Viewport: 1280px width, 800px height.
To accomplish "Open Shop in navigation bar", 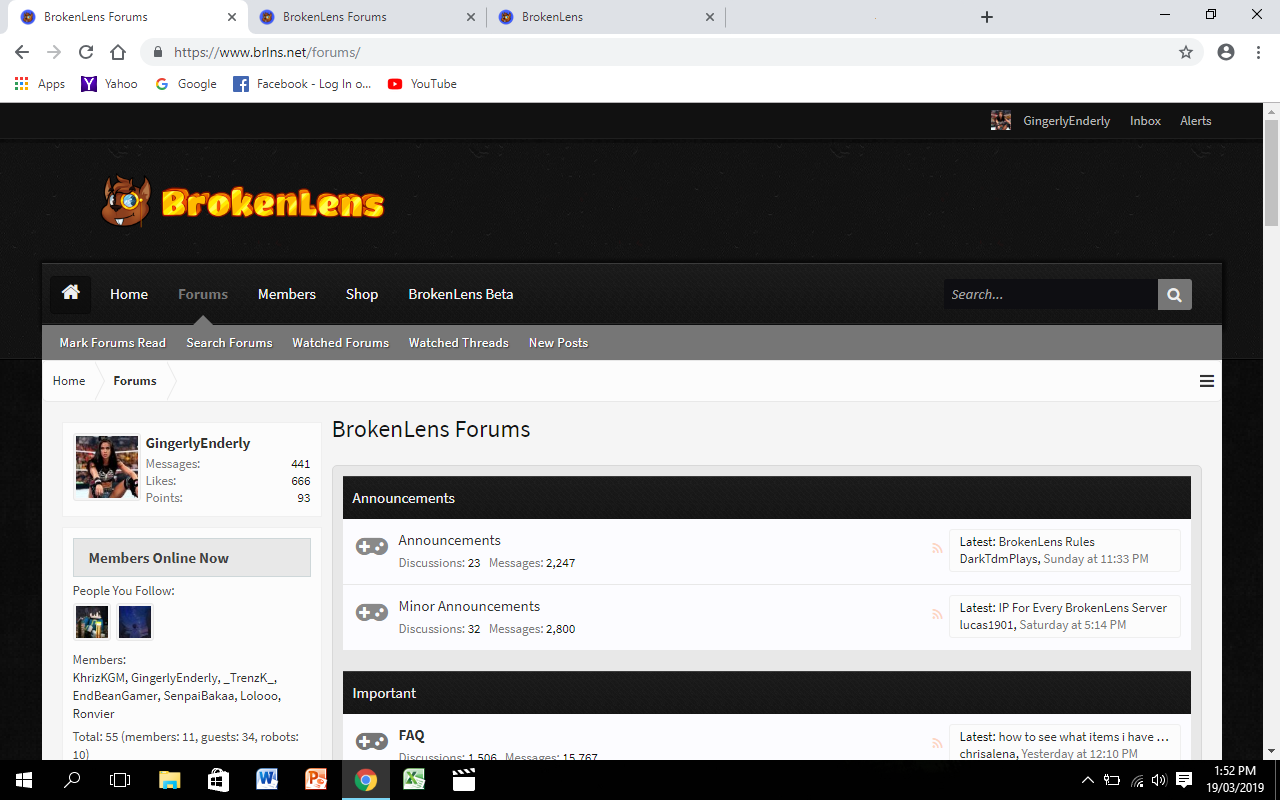I will tap(362, 294).
